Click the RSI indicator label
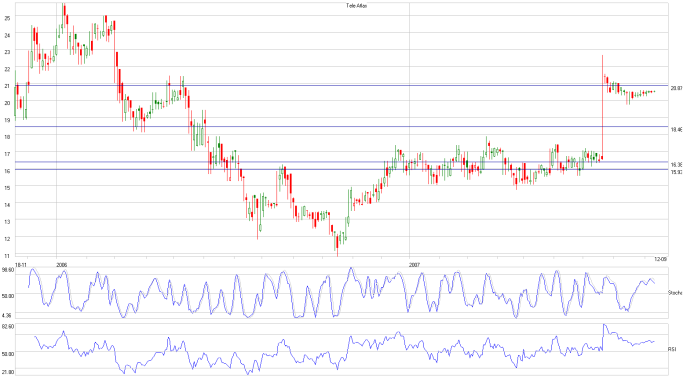This screenshot has height=378, width=683. [x=672, y=349]
